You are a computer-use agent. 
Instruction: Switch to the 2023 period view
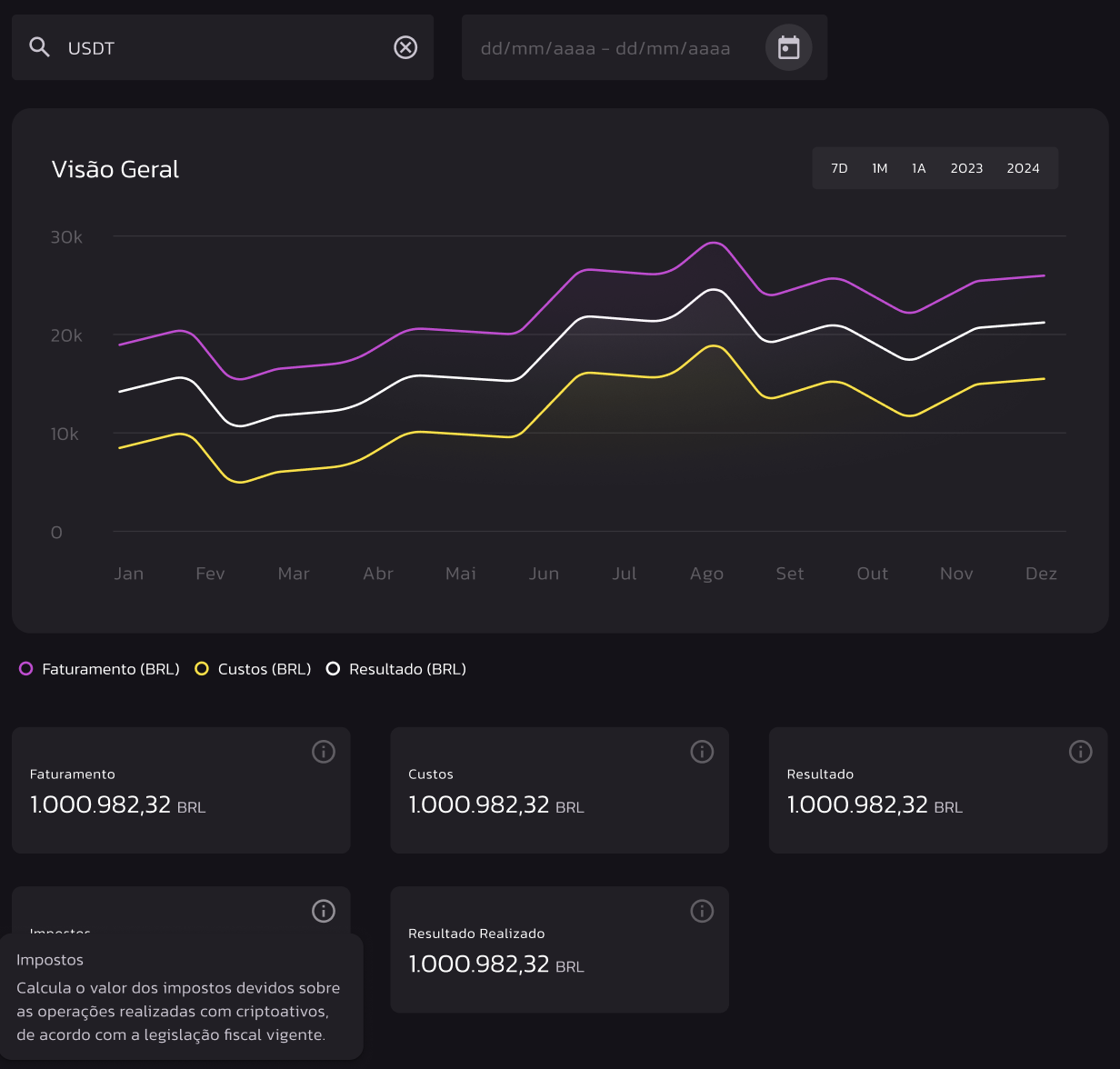(x=966, y=168)
